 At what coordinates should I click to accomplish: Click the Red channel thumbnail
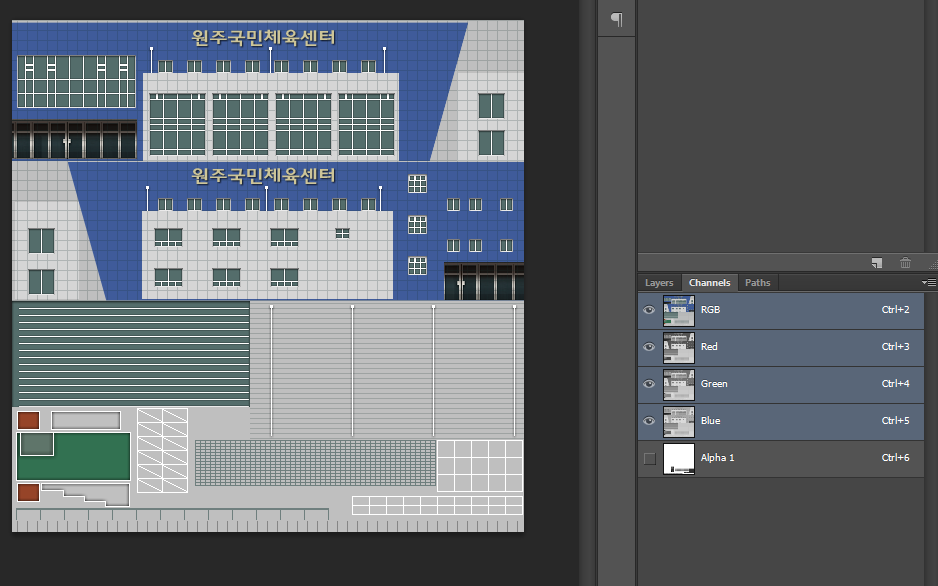(x=679, y=347)
